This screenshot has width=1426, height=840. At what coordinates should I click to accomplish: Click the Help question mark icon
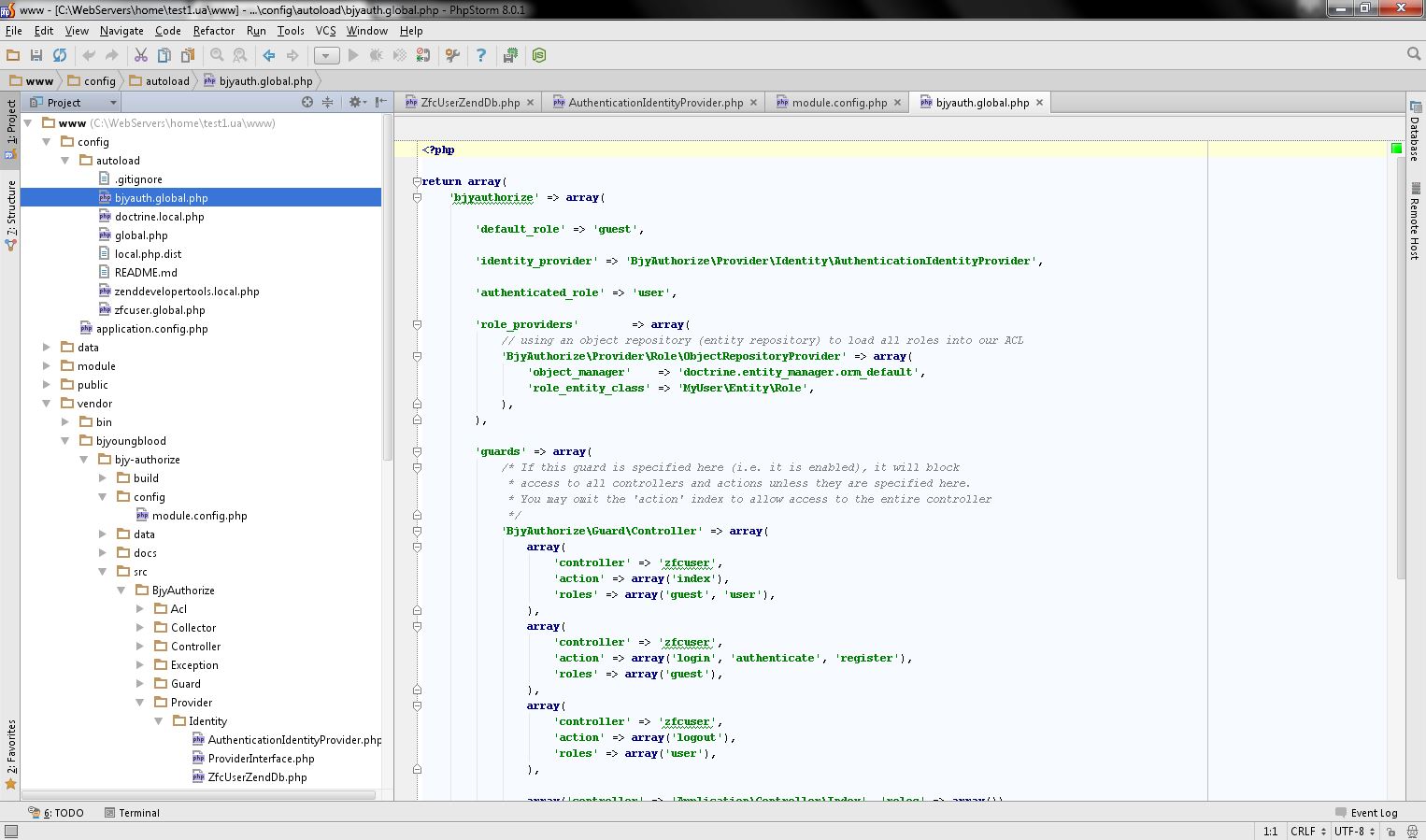pos(480,56)
